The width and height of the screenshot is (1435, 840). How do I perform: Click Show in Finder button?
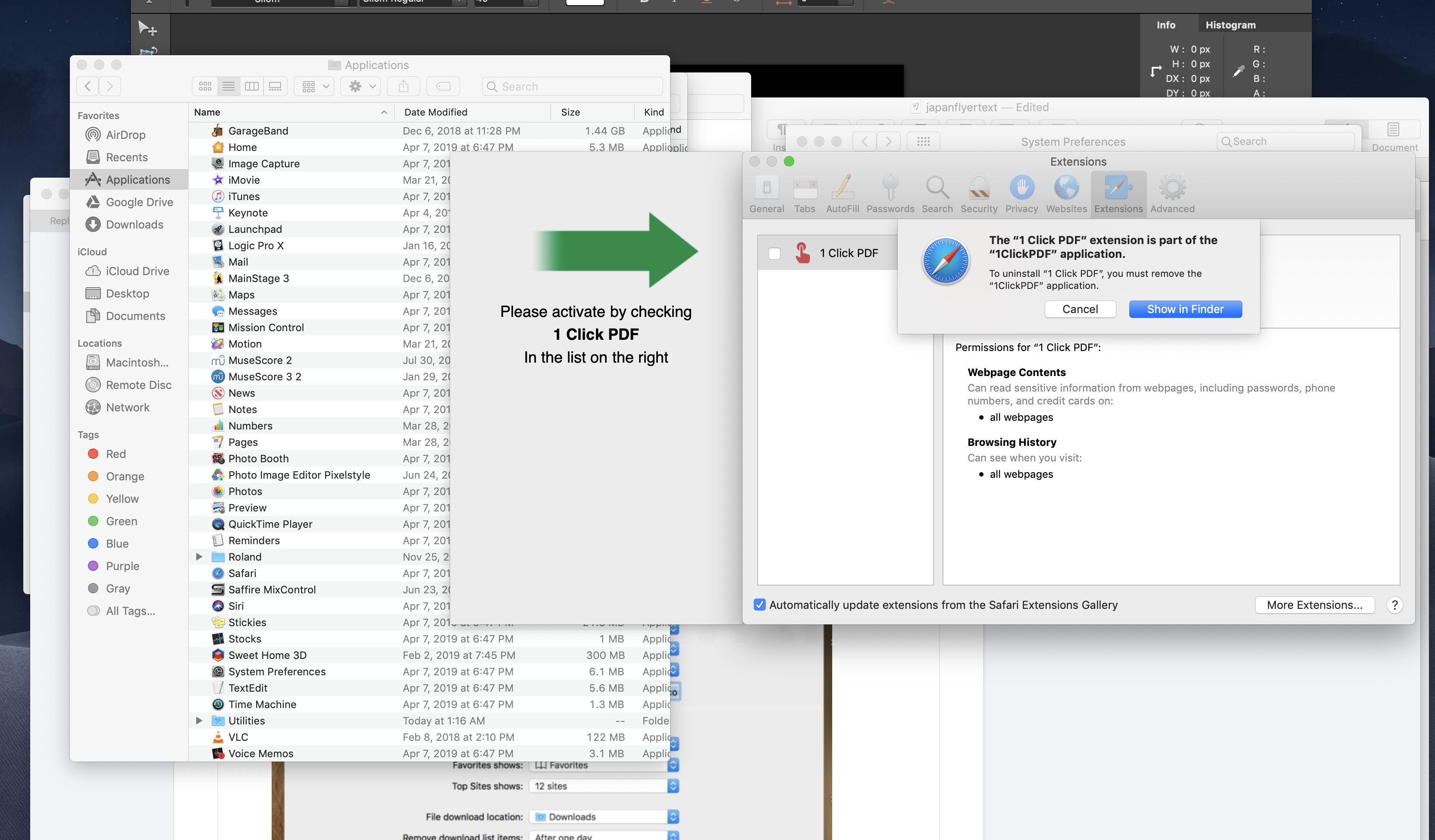coord(1185,309)
